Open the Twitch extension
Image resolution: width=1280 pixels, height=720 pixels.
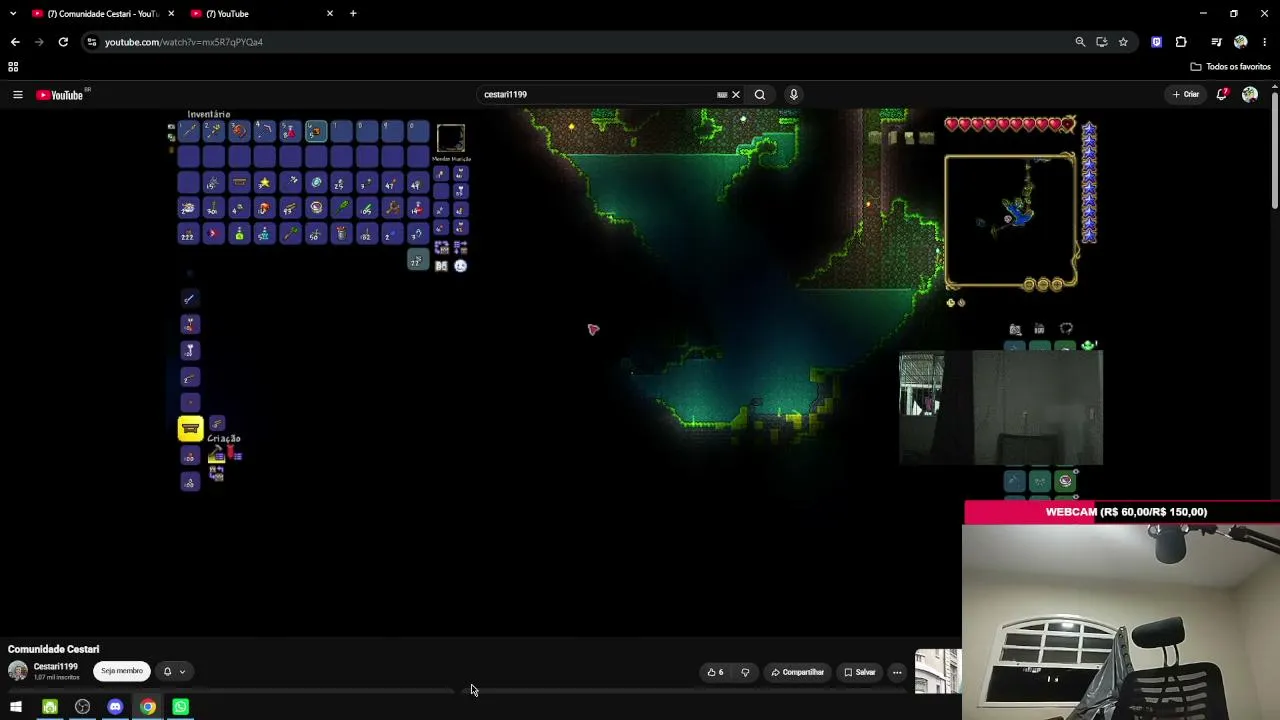(x=1157, y=42)
